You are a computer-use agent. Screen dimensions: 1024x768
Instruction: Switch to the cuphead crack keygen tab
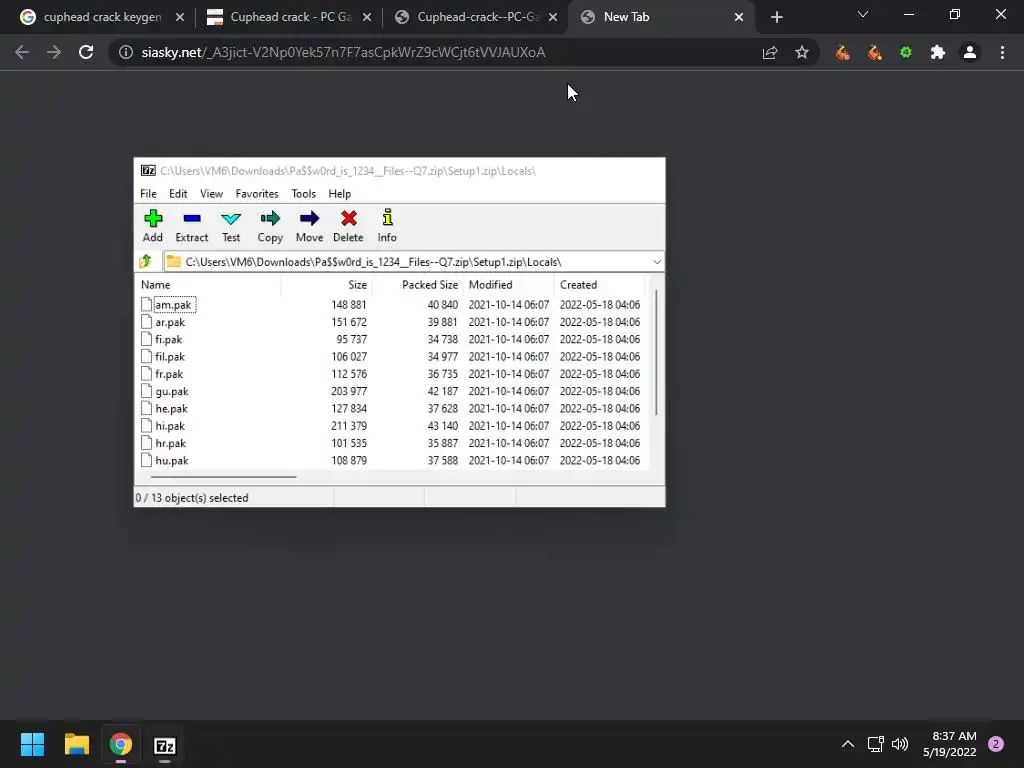tap(101, 17)
